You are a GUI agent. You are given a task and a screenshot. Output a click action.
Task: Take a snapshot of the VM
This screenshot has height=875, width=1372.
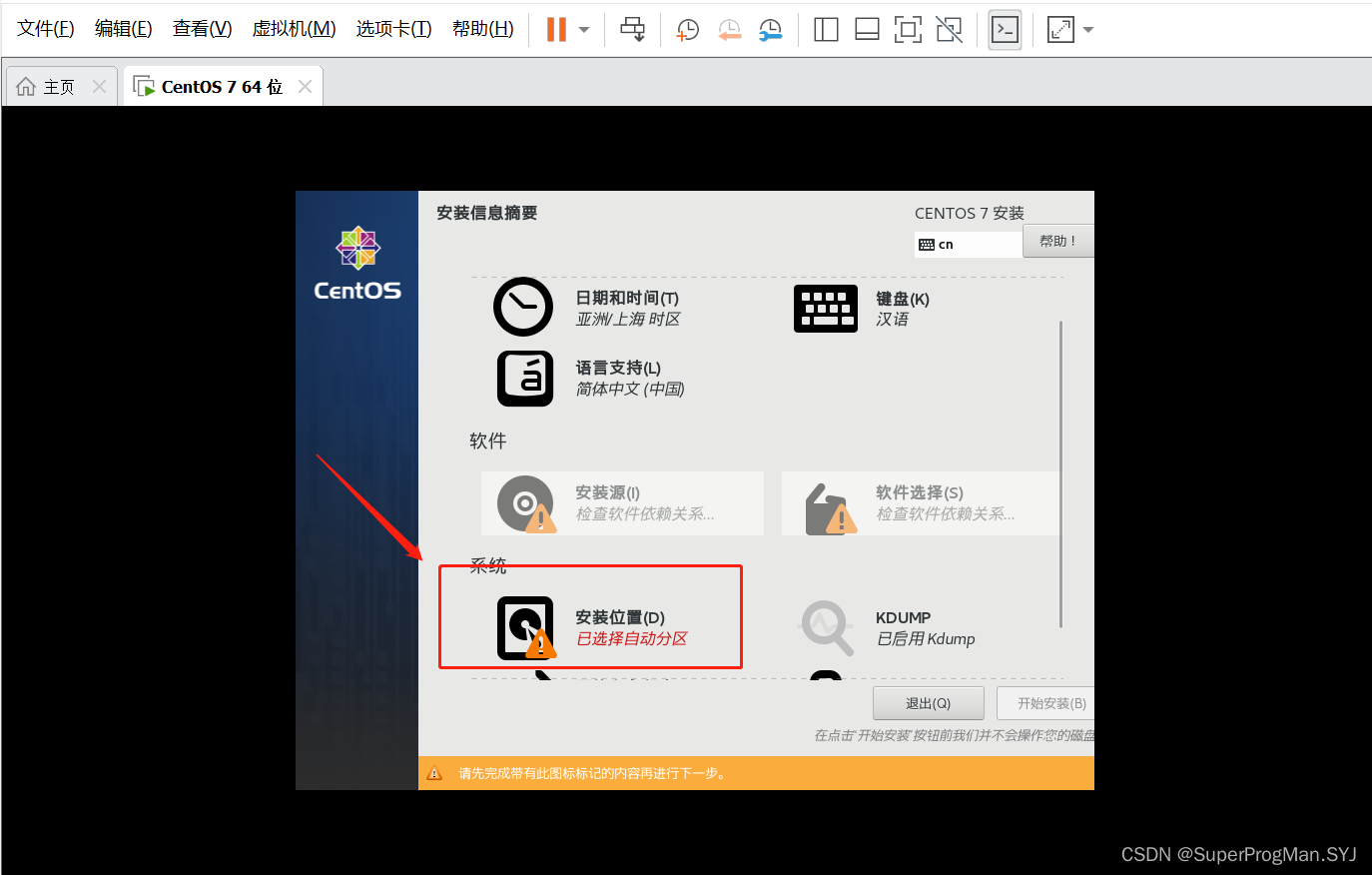click(x=687, y=30)
